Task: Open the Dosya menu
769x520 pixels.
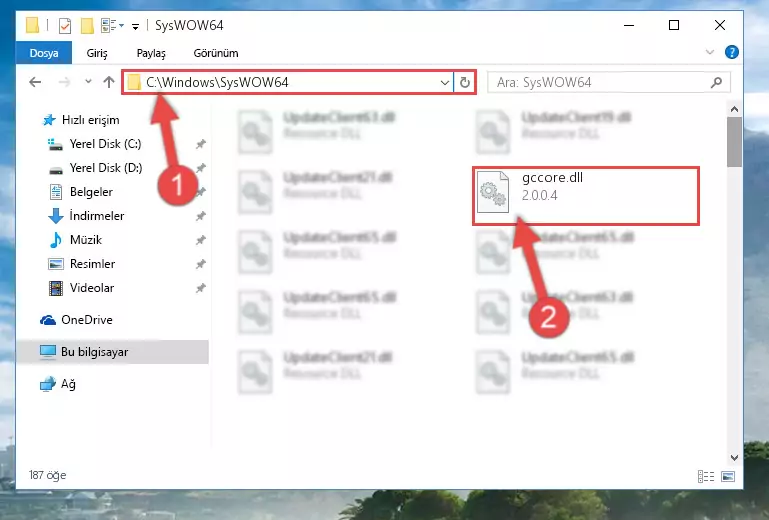Action: [44, 53]
